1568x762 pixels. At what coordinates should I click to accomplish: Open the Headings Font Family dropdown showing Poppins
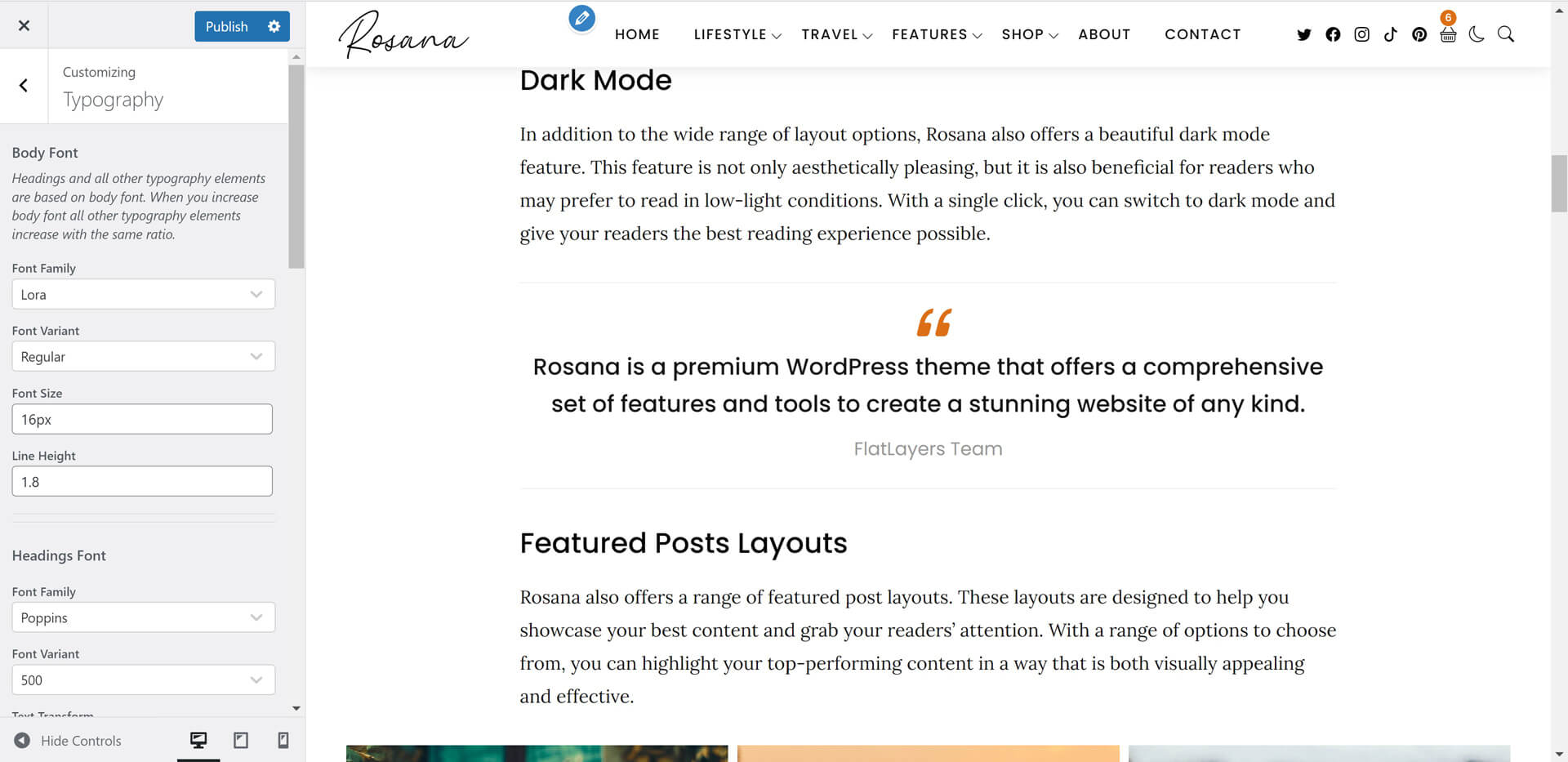point(143,617)
